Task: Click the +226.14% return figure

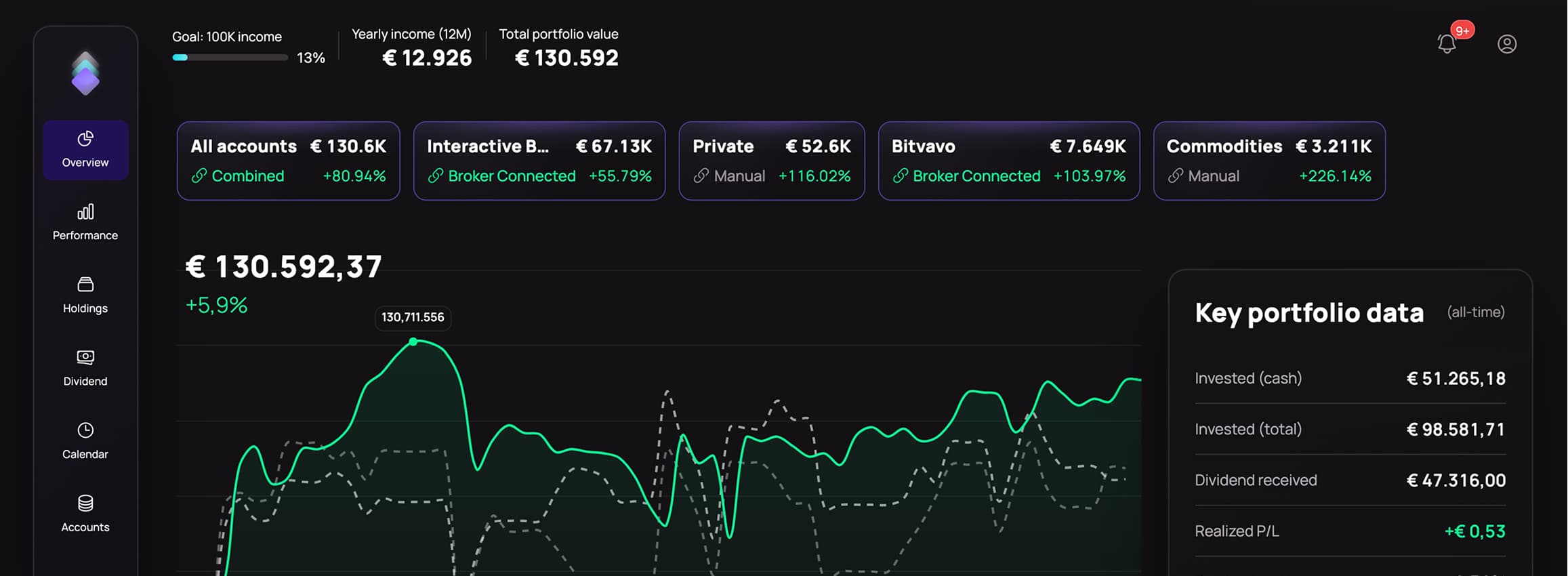Action: tap(1335, 176)
